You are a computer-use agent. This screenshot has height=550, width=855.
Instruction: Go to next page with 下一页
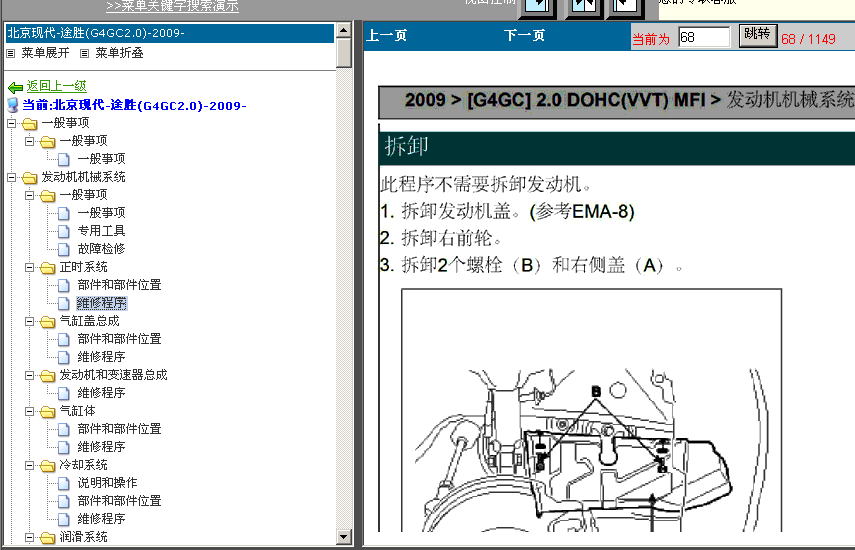pos(524,35)
